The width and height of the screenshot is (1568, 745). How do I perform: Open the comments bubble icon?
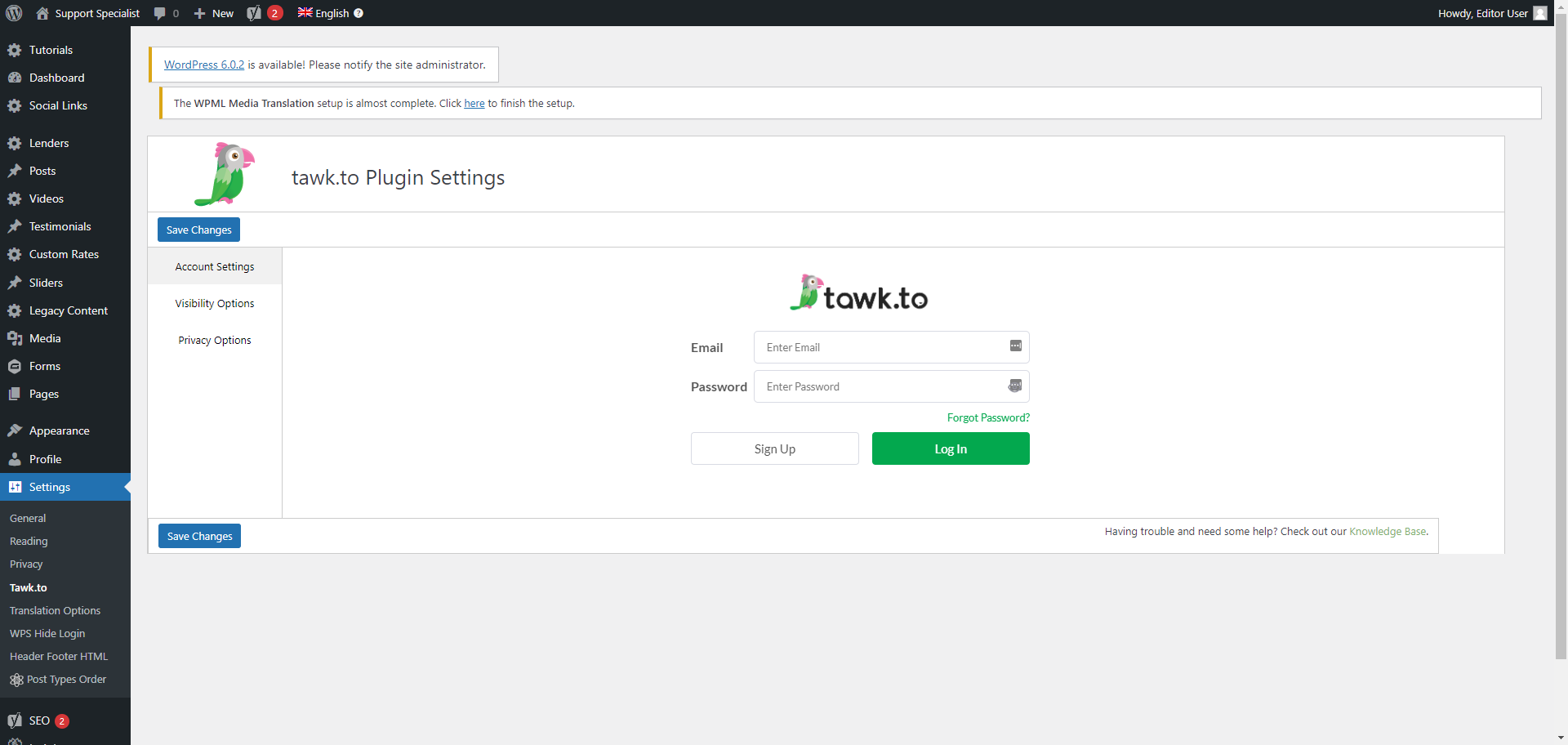159,13
